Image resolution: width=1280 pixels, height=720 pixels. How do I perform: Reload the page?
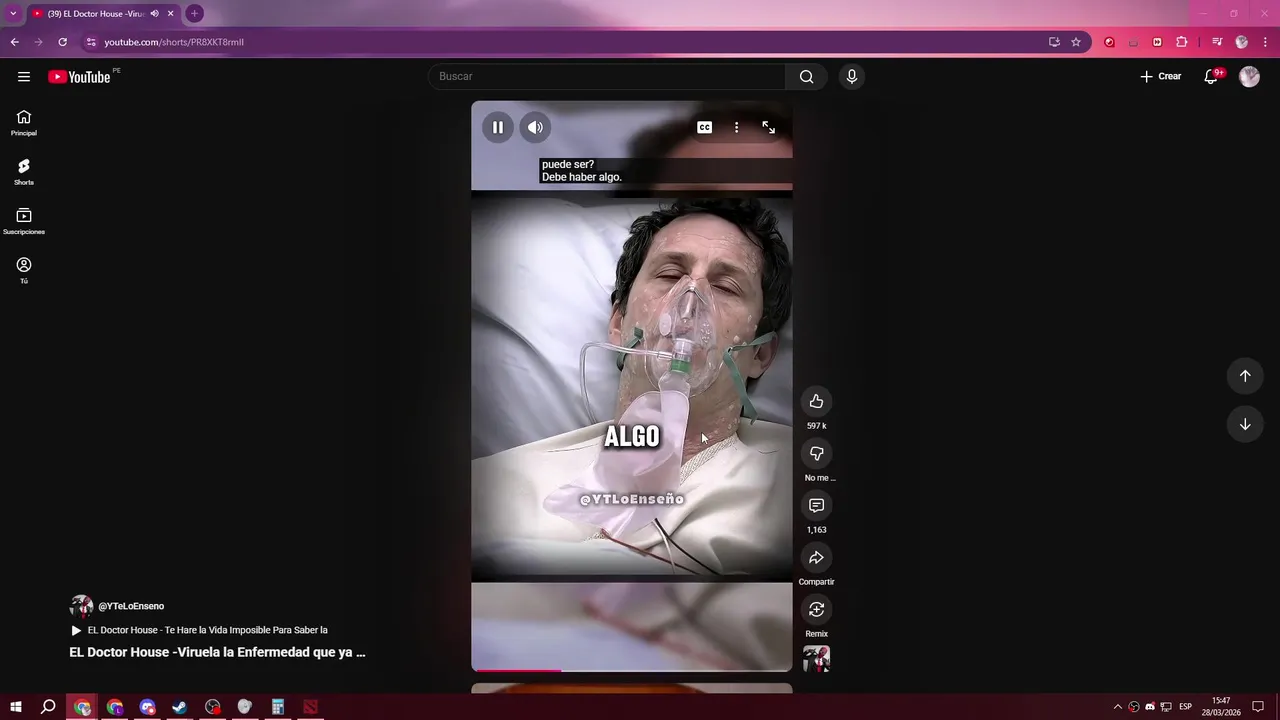(x=62, y=42)
